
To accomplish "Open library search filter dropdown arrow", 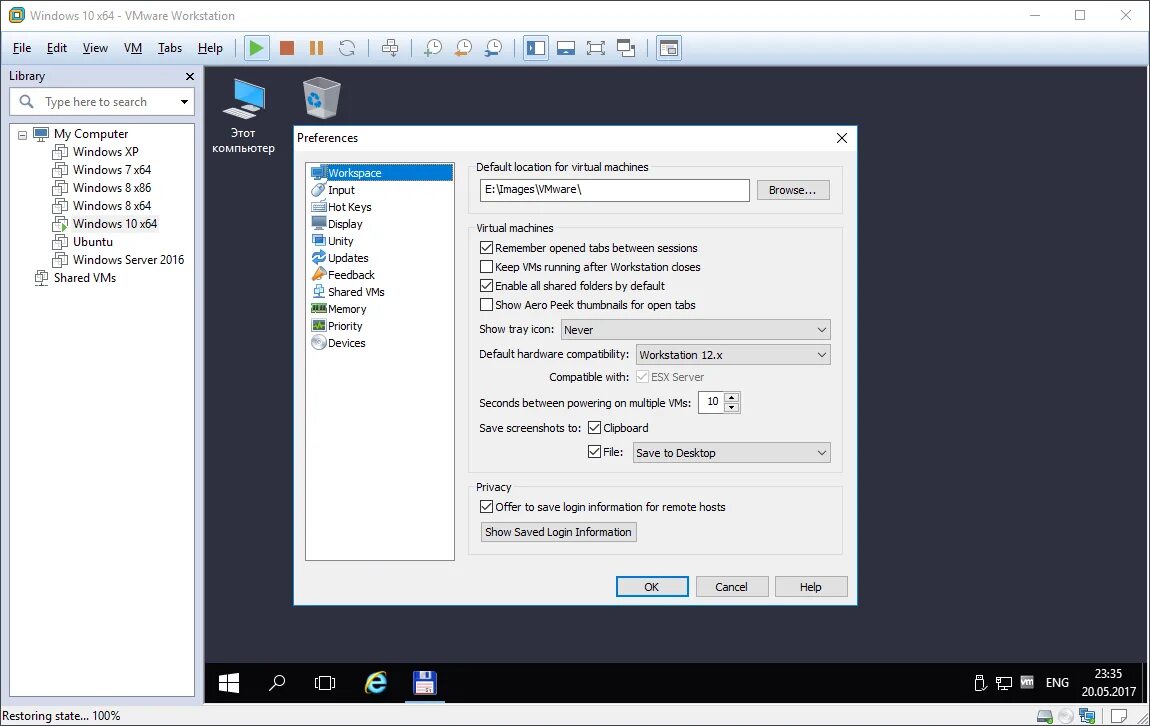I will (184, 102).
